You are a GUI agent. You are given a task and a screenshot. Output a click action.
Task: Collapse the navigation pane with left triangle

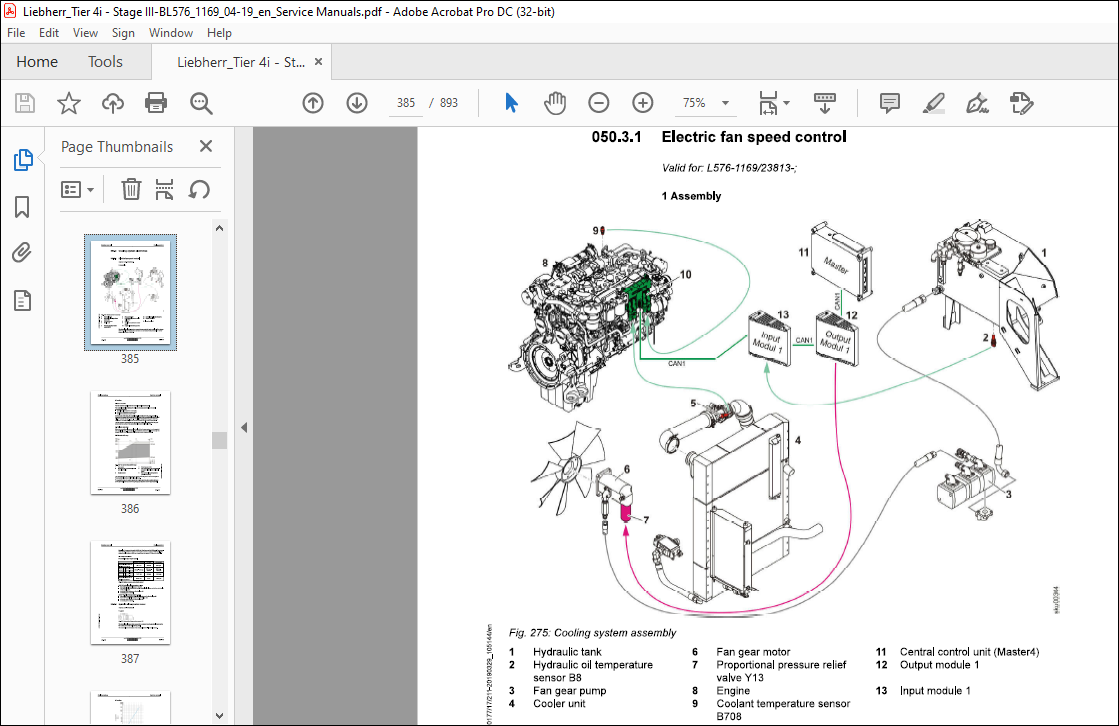pos(244,428)
